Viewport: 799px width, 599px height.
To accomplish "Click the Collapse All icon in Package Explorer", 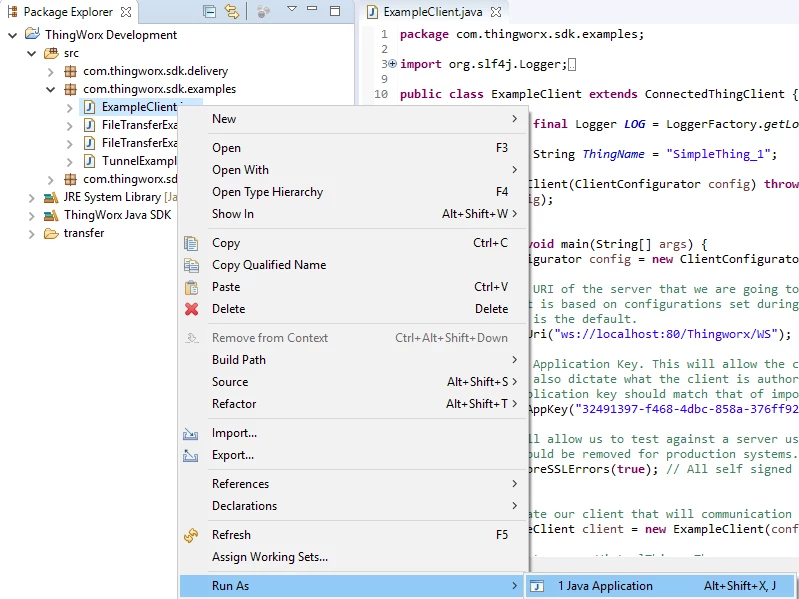I will 209,11.
